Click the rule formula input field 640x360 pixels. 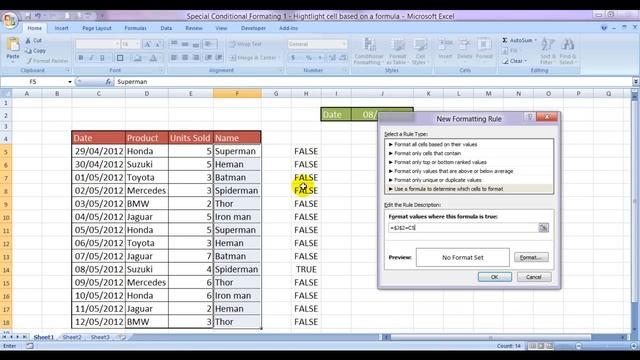pos(463,228)
